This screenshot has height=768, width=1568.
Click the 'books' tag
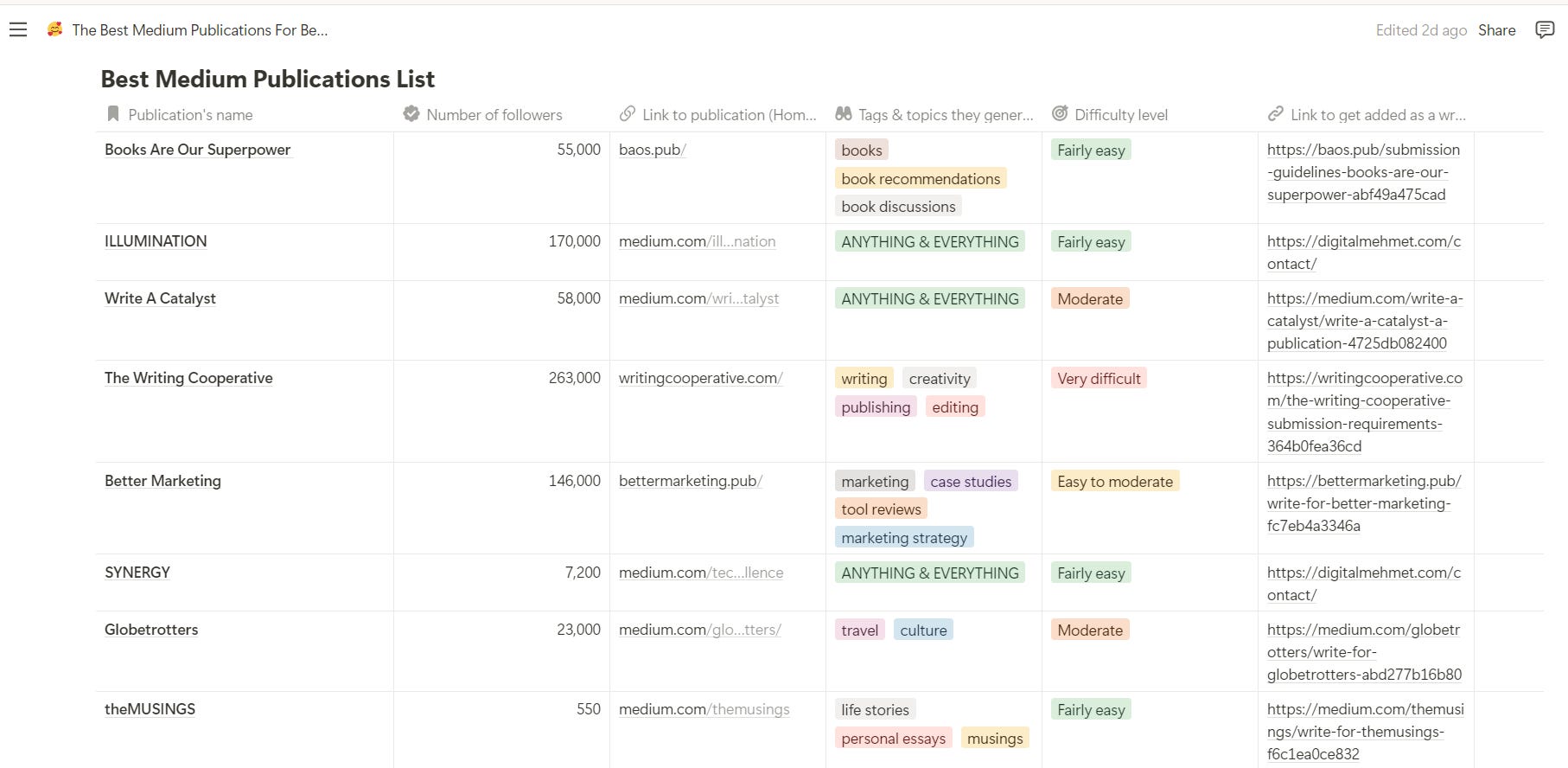point(862,150)
